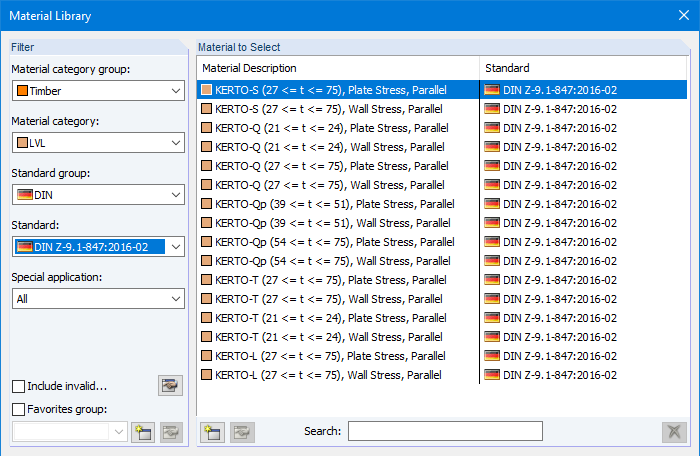Clear search with the X icon button
This screenshot has width=700, height=456.
(674, 432)
